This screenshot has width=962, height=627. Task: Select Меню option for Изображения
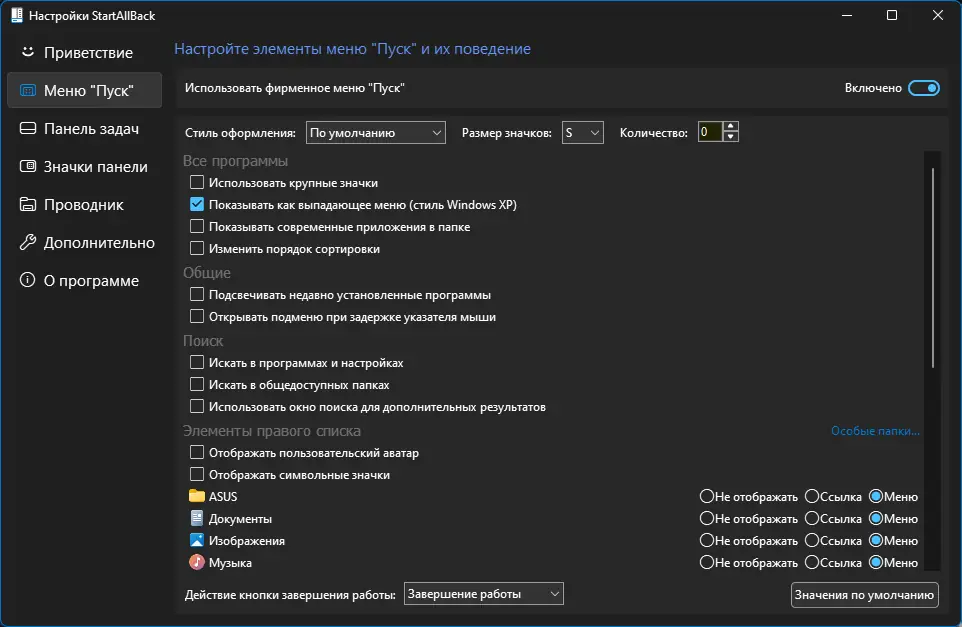876,540
